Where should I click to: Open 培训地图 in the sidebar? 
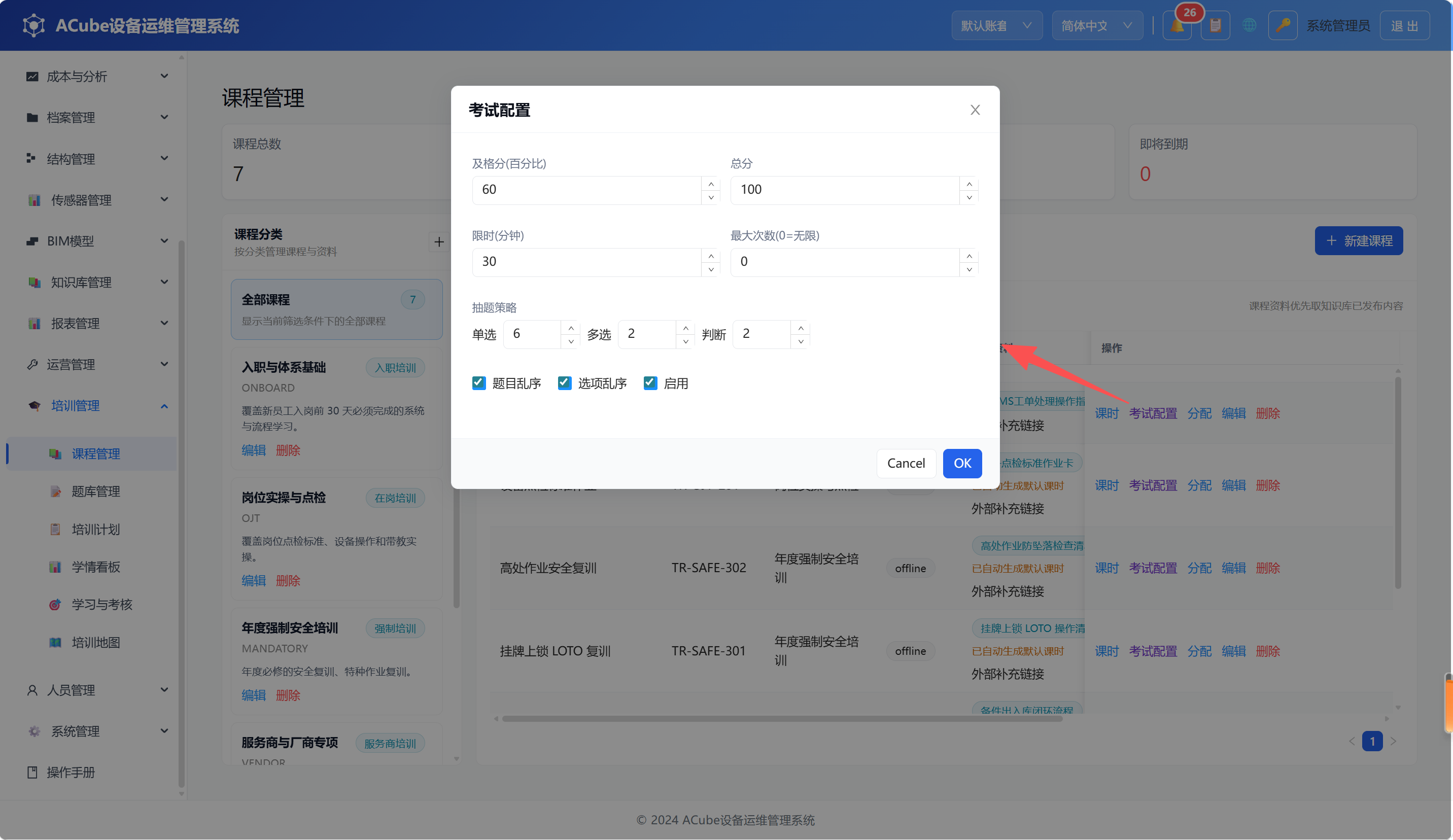(96, 642)
